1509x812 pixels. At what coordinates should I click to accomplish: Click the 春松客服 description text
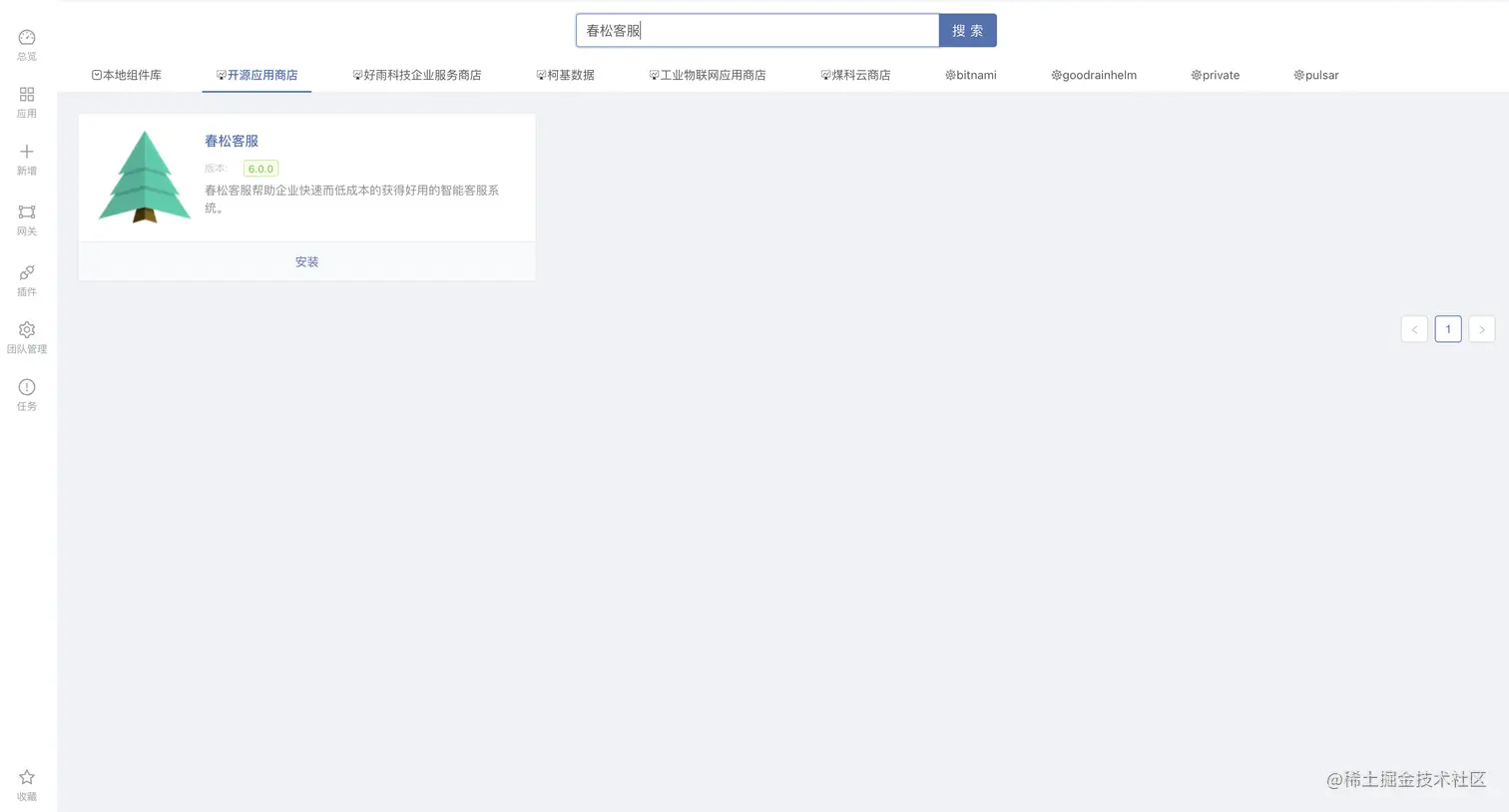352,199
